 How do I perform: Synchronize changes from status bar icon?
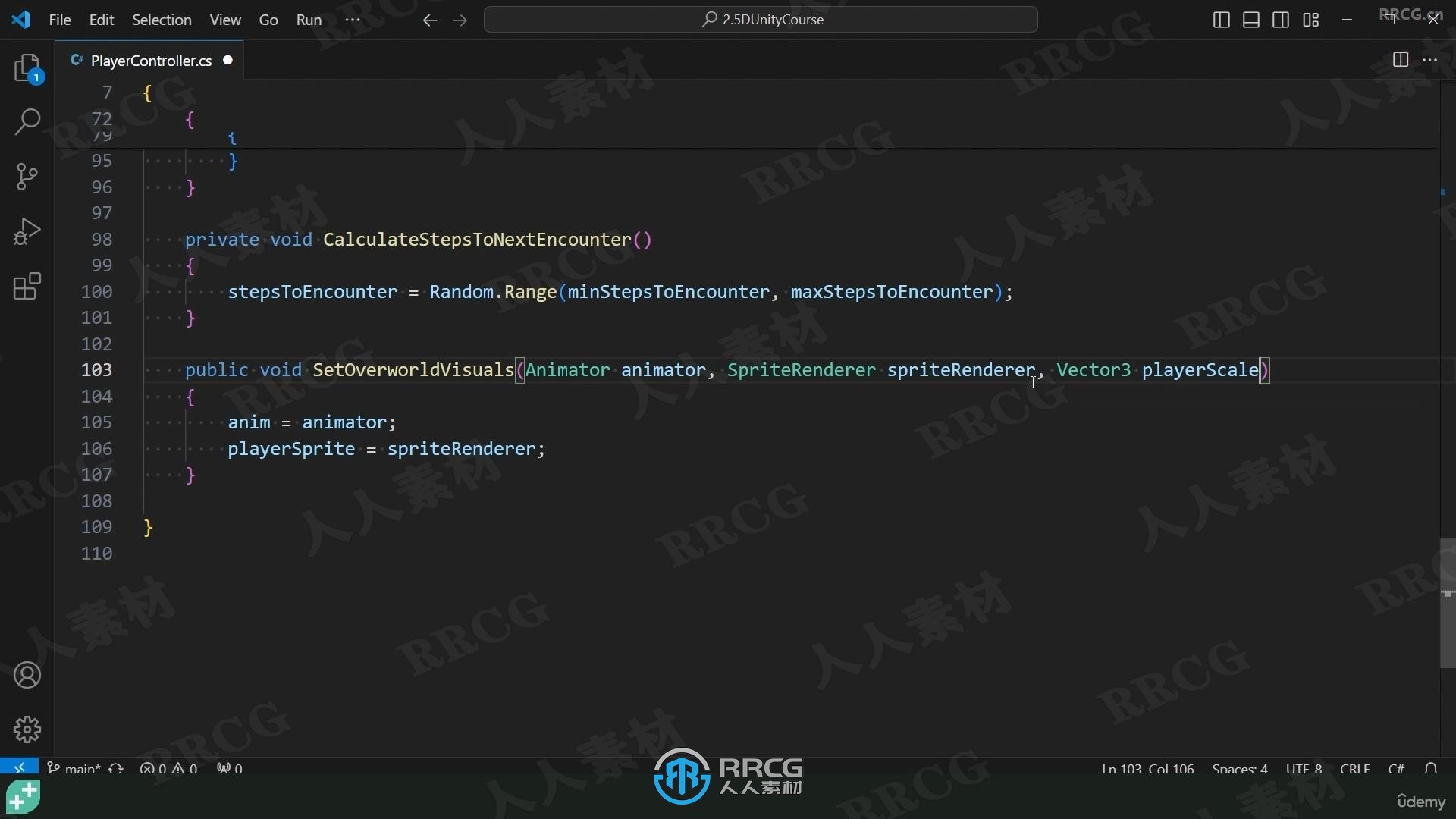coord(115,769)
